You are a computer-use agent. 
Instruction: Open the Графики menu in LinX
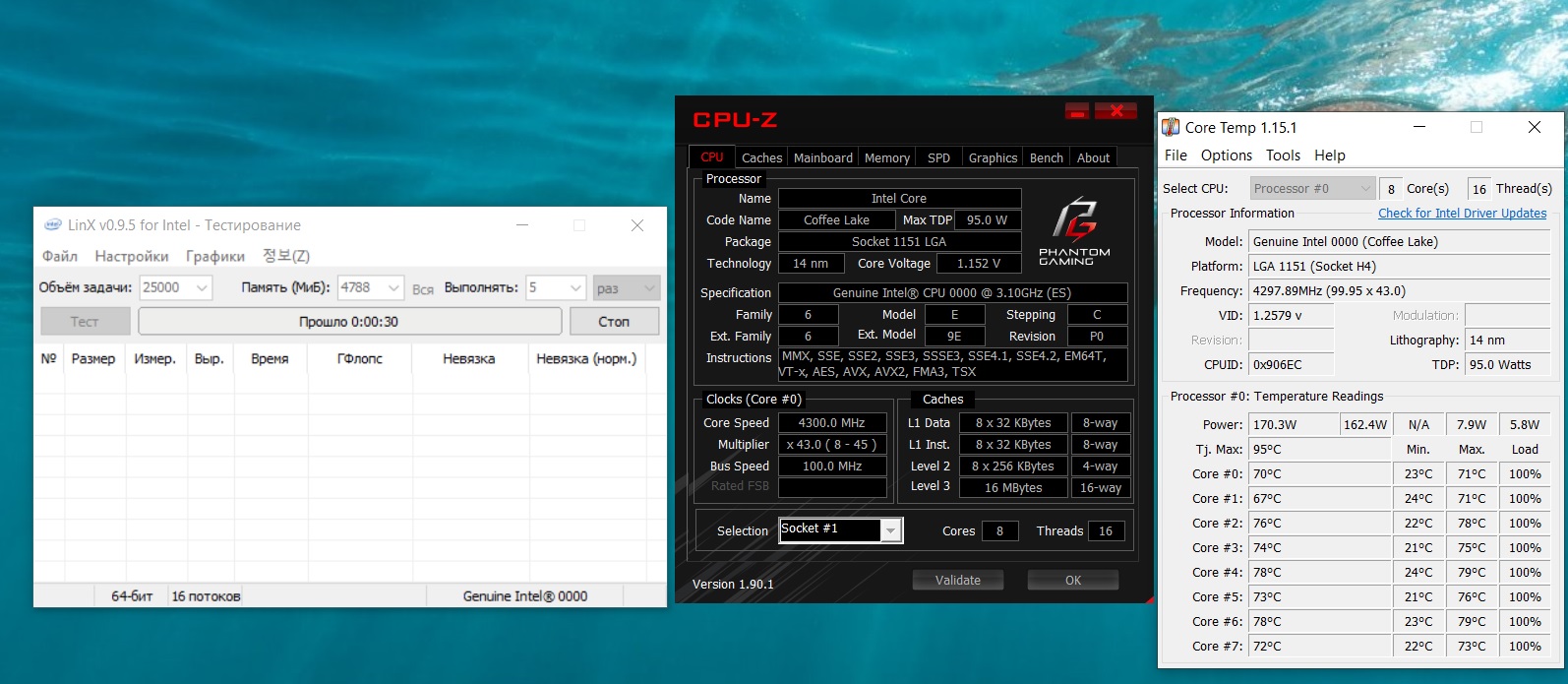click(x=215, y=256)
